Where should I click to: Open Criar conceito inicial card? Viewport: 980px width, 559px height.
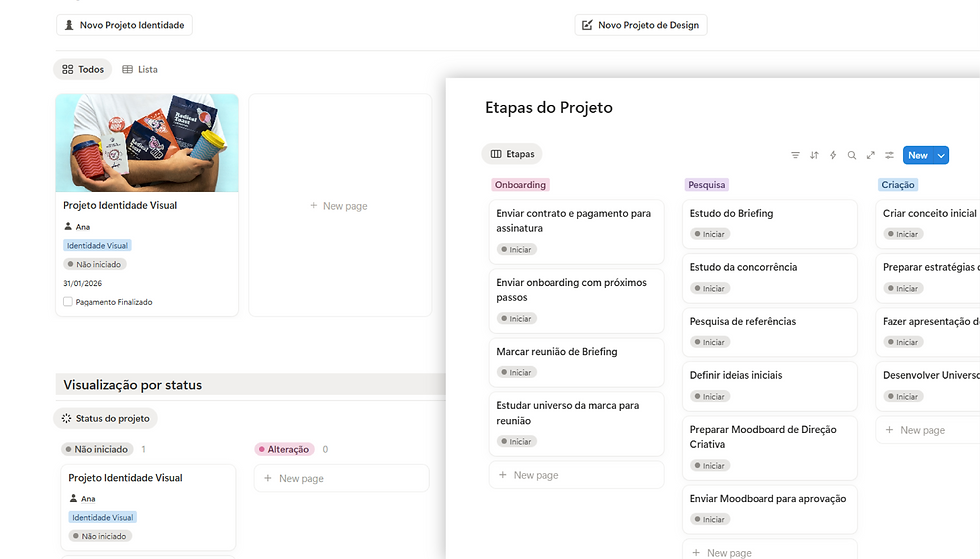[928, 224]
